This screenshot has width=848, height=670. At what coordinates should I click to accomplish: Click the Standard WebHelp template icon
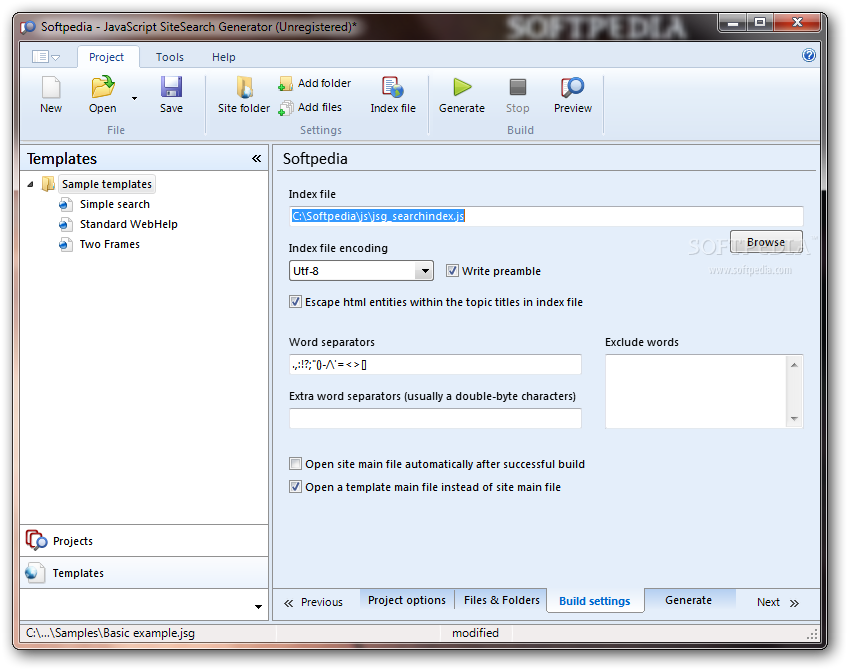point(65,224)
